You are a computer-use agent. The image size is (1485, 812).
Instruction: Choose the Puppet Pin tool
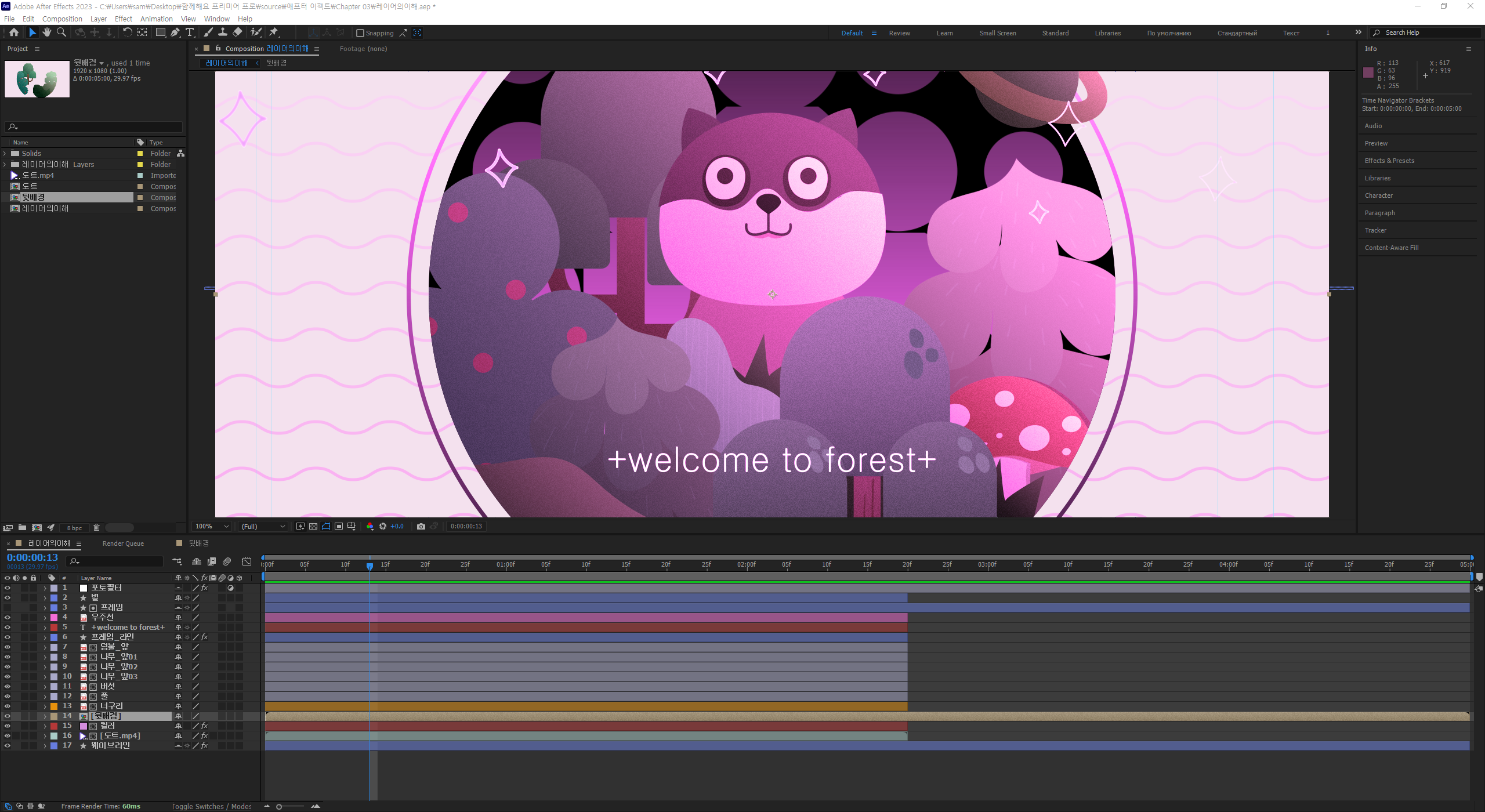tap(274, 32)
